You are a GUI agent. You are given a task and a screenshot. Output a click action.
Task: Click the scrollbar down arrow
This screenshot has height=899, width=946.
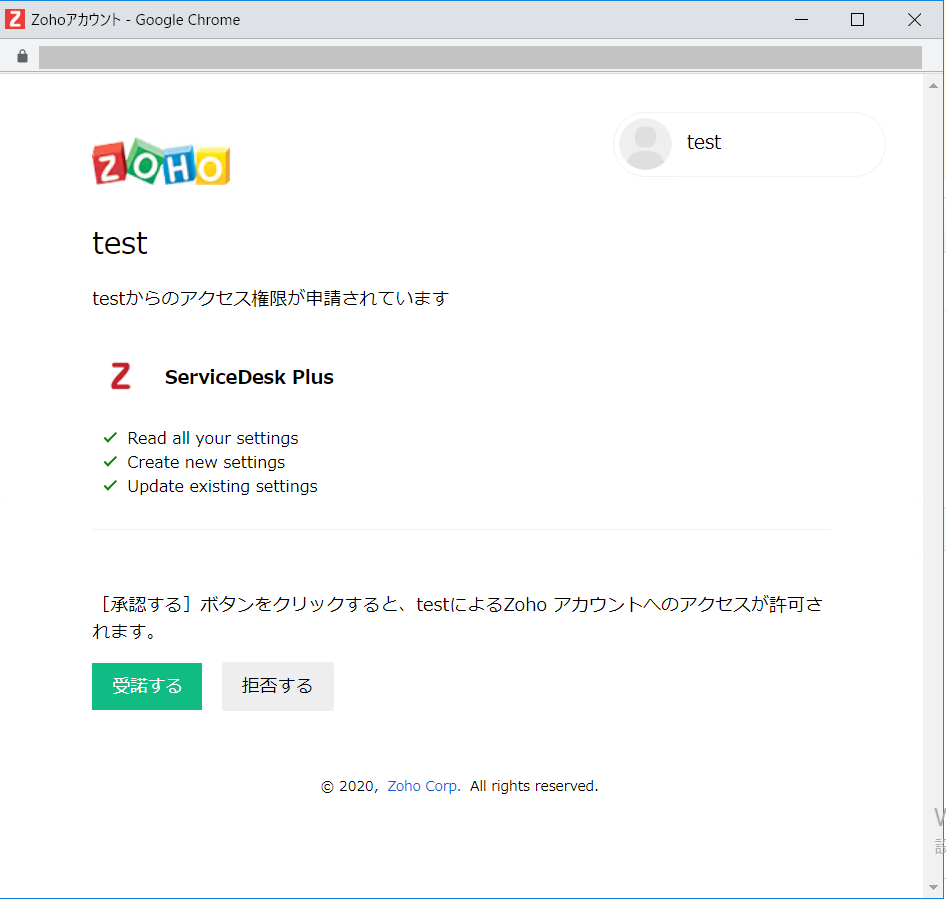point(933,887)
